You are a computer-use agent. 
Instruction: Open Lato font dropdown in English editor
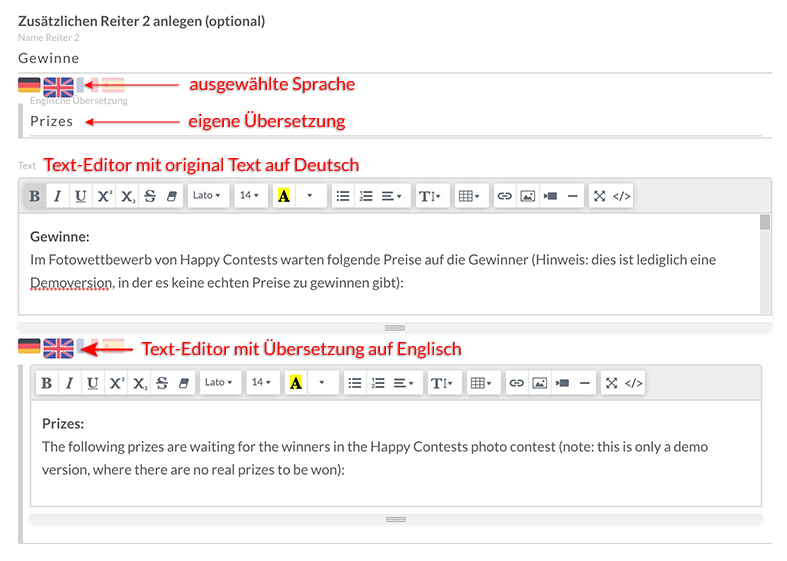click(219, 383)
